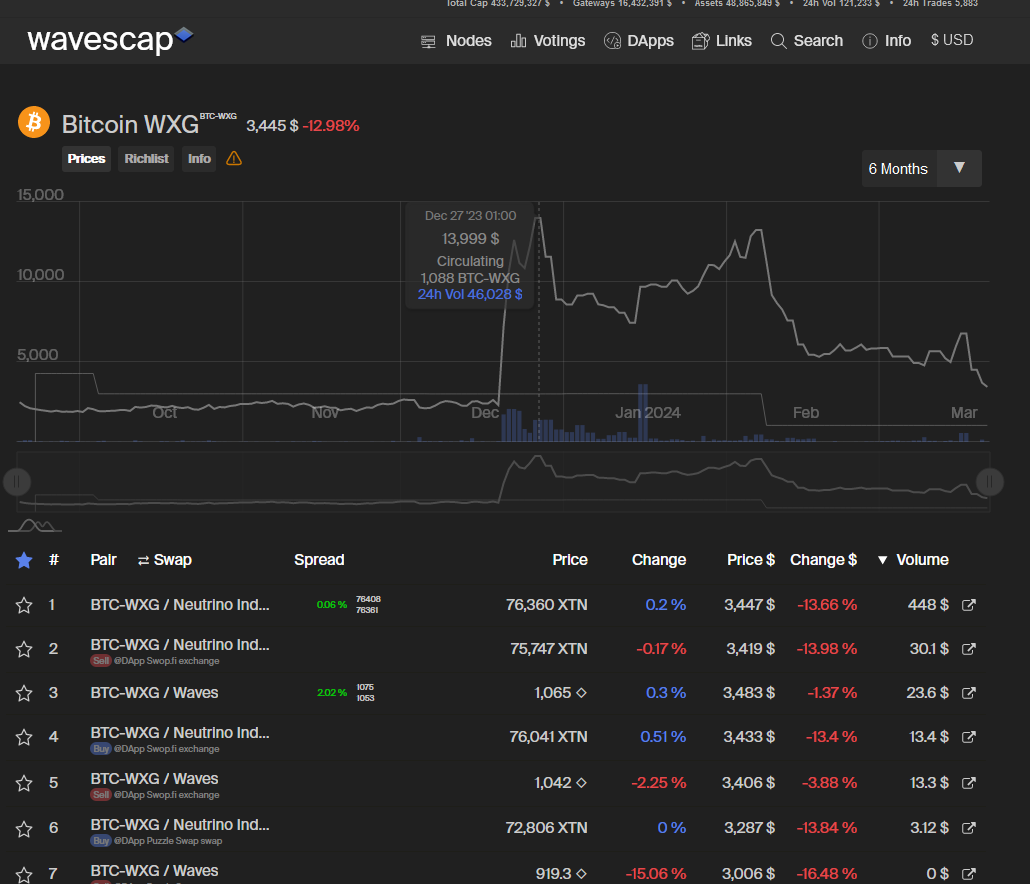Image resolution: width=1030 pixels, height=884 pixels.
Task: Open row 1 BTC-WXG / Neutrino pair
Action: pyautogui.click(x=179, y=605)
